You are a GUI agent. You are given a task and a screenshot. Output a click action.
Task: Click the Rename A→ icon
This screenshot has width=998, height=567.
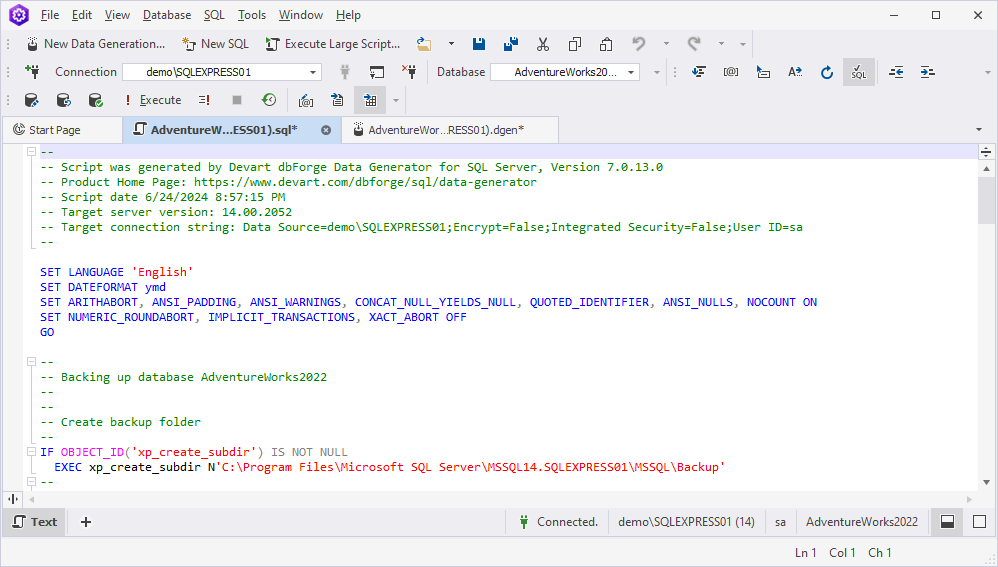(795, 72)
